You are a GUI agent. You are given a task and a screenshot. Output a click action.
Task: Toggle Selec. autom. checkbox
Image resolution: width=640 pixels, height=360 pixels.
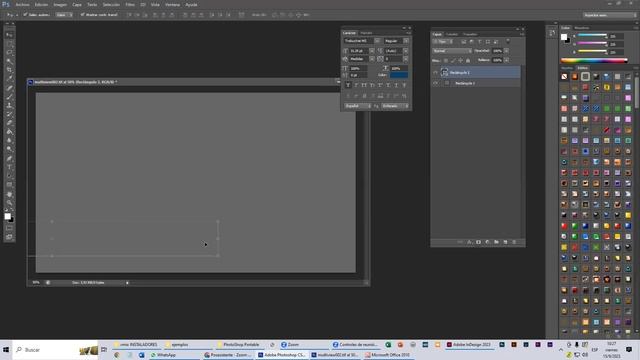point(25,15)
